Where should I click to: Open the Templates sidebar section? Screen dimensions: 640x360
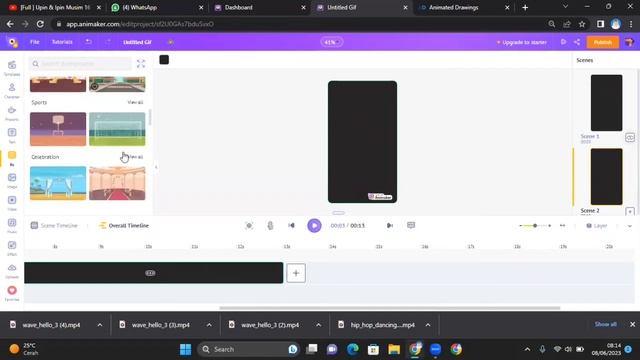point(12,67)
